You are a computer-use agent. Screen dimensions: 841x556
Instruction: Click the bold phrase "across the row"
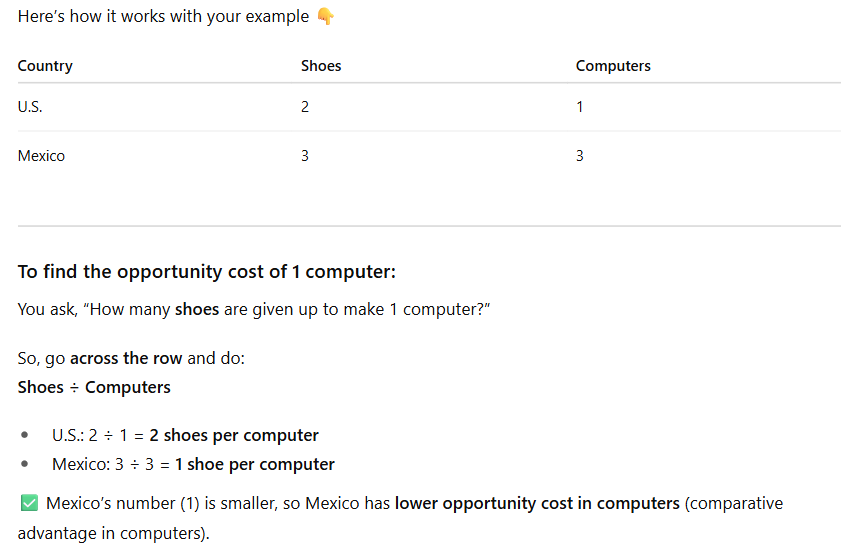[126, 358]
